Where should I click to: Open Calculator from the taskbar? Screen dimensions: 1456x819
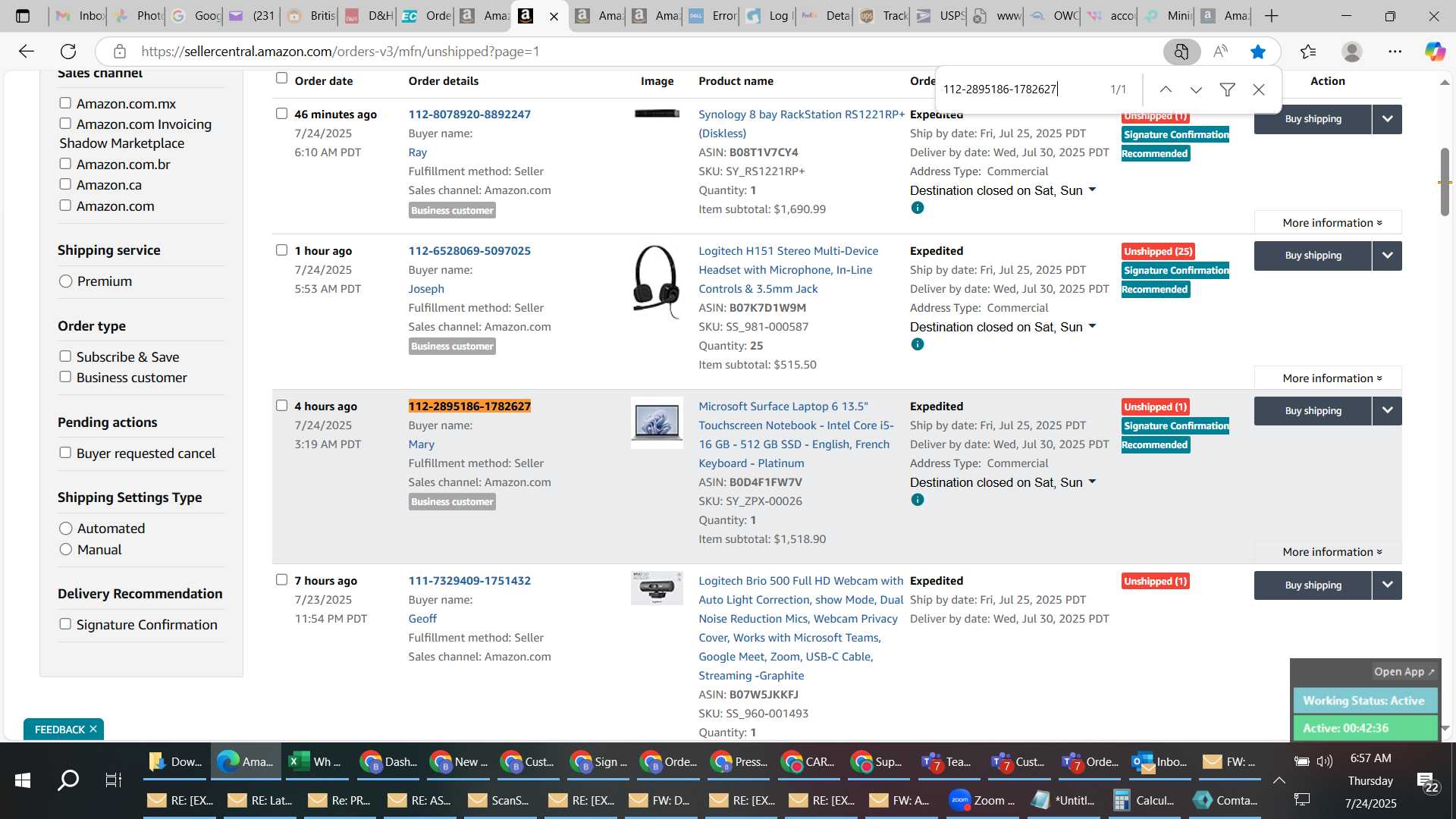(1144, 801)
